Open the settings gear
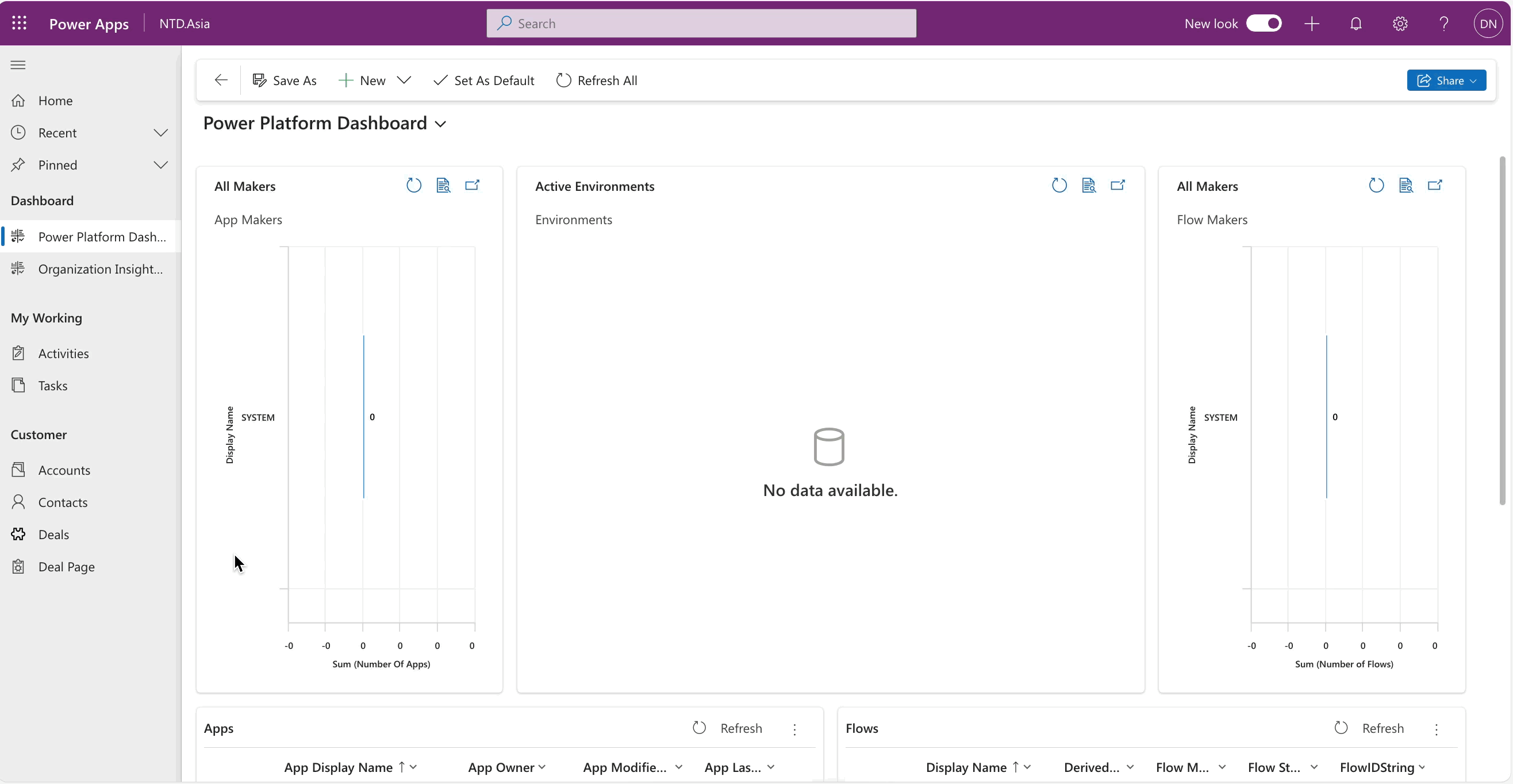1513x784 pixels. coord(1400,24)
